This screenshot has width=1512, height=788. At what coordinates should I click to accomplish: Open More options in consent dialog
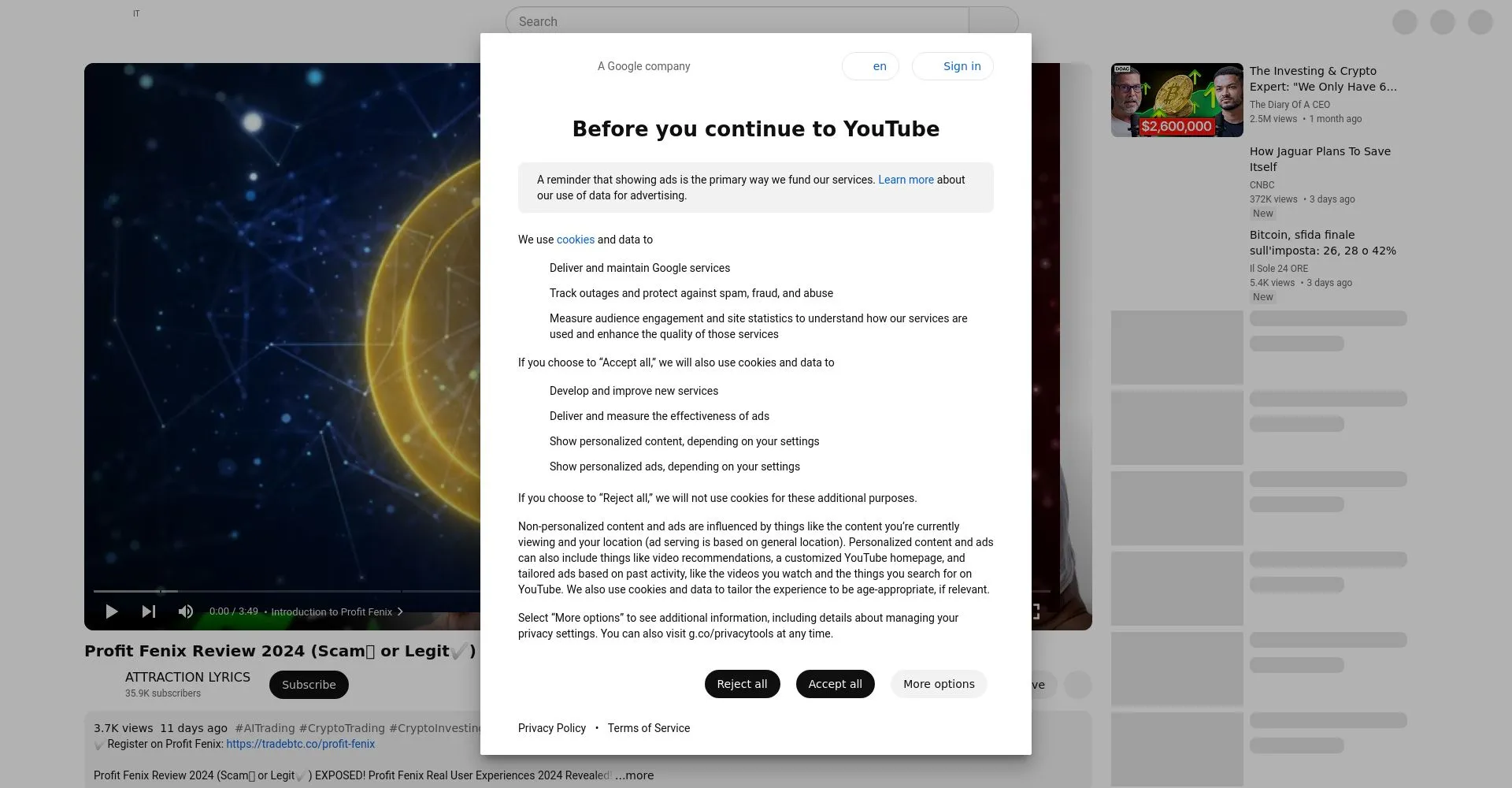click(x=939, y=684)
